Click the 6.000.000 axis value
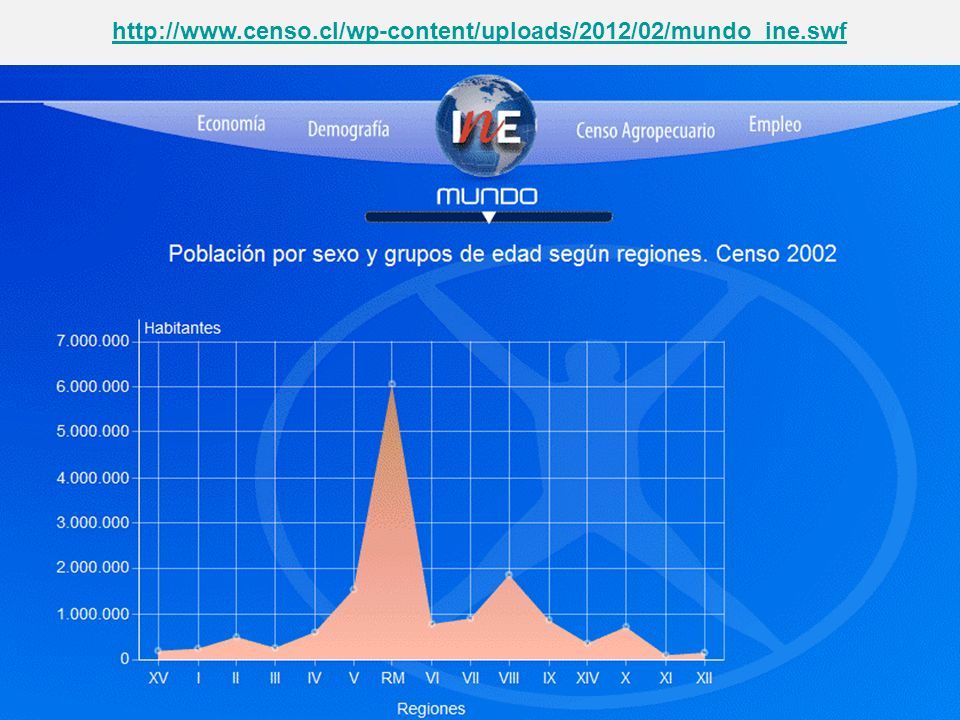 [93, 386]
